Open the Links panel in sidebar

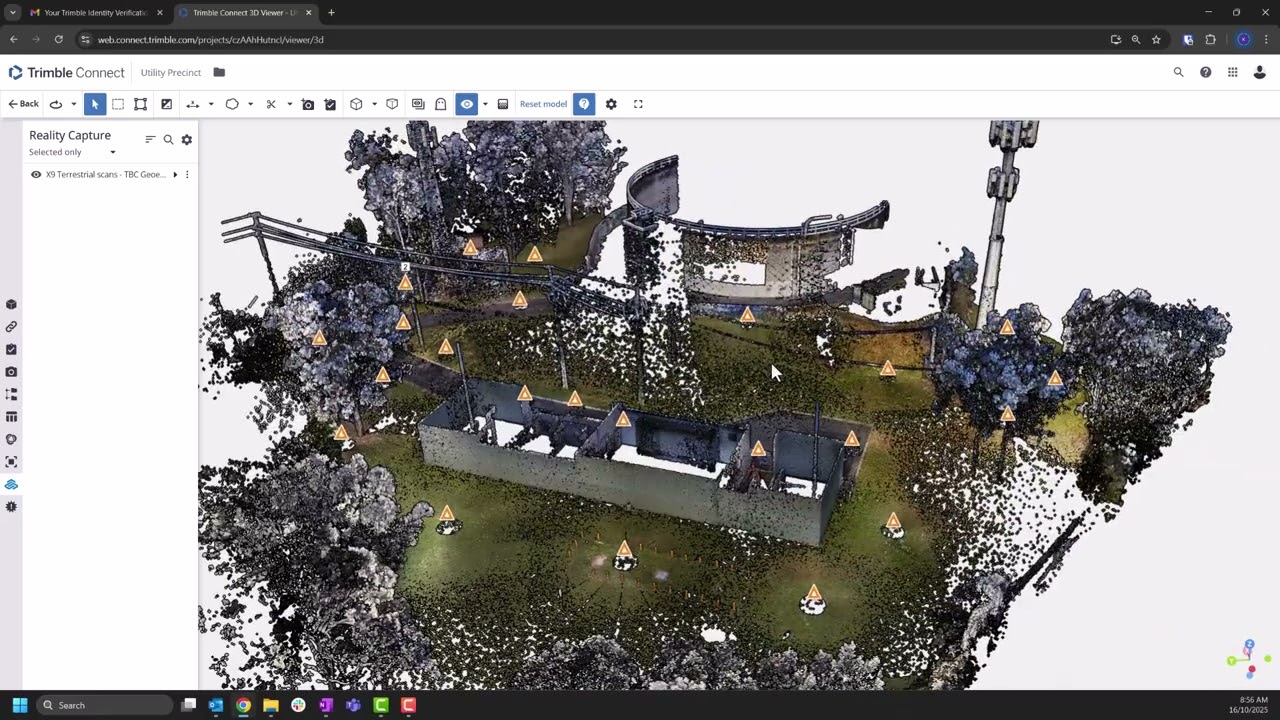click(x=11, y=327)
